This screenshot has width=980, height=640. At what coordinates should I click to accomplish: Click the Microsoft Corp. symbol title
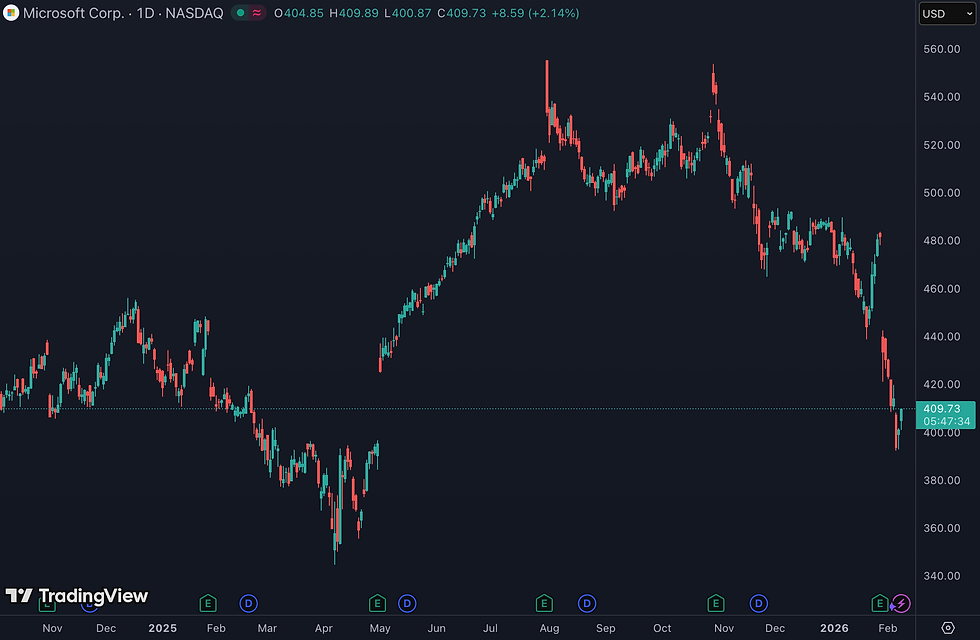coord(73,13)
